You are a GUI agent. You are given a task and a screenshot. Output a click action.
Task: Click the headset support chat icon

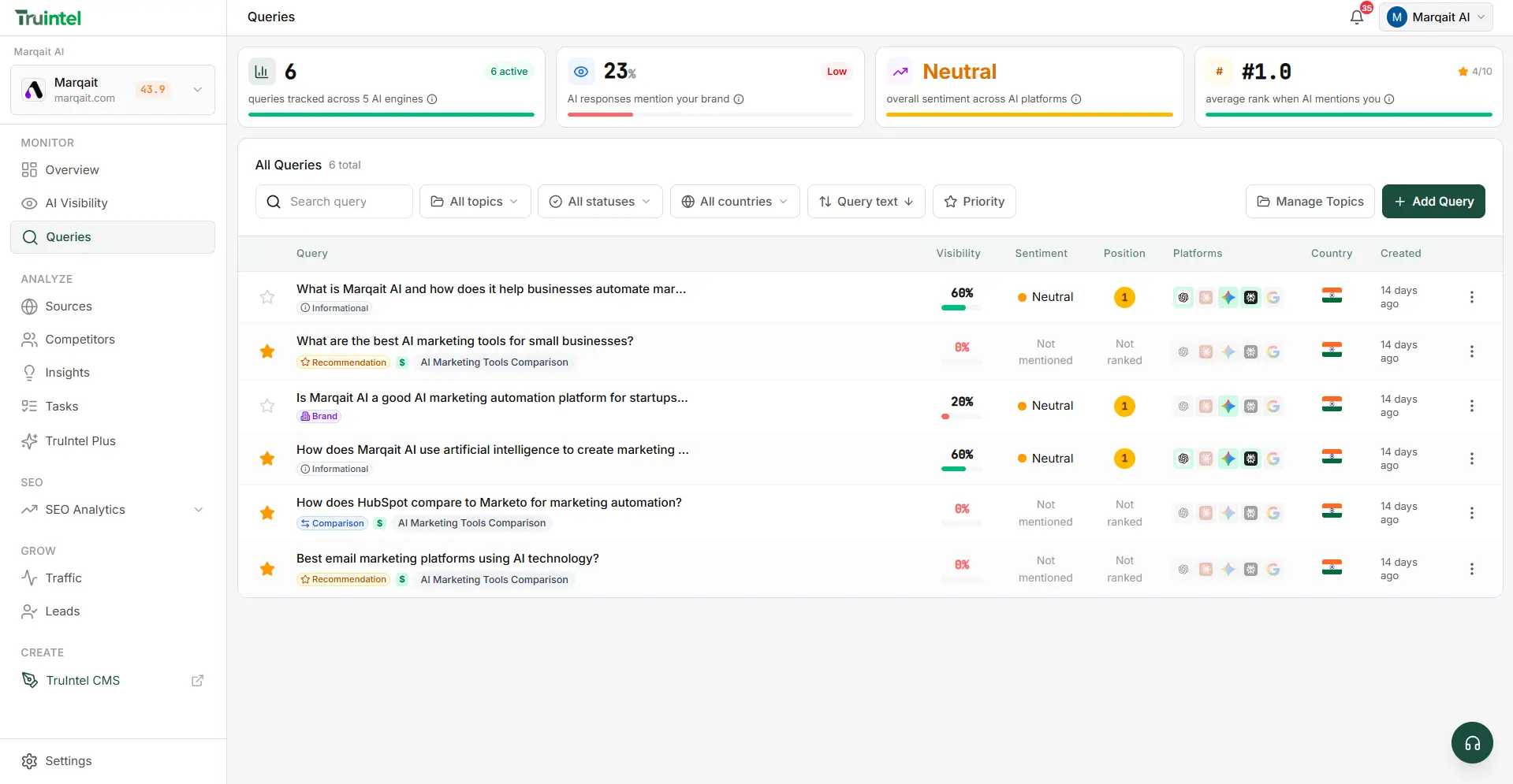1472,742
